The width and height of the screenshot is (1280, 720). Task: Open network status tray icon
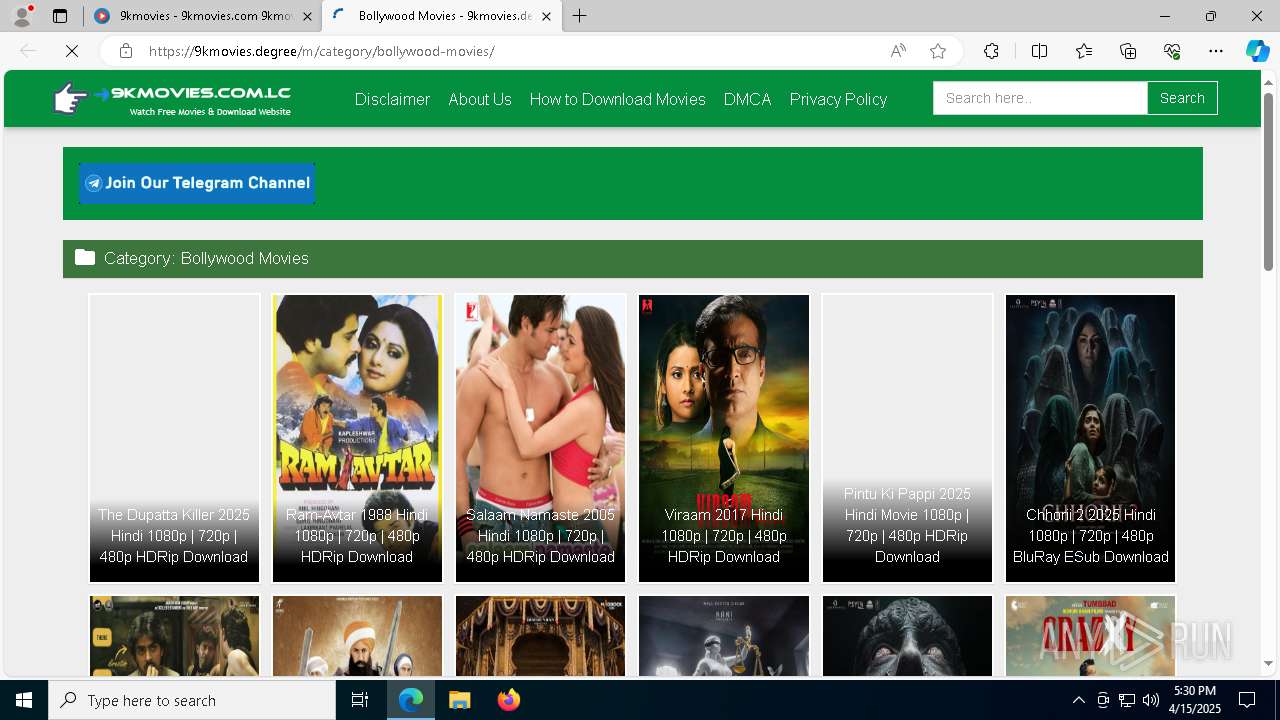(1126, 700)
